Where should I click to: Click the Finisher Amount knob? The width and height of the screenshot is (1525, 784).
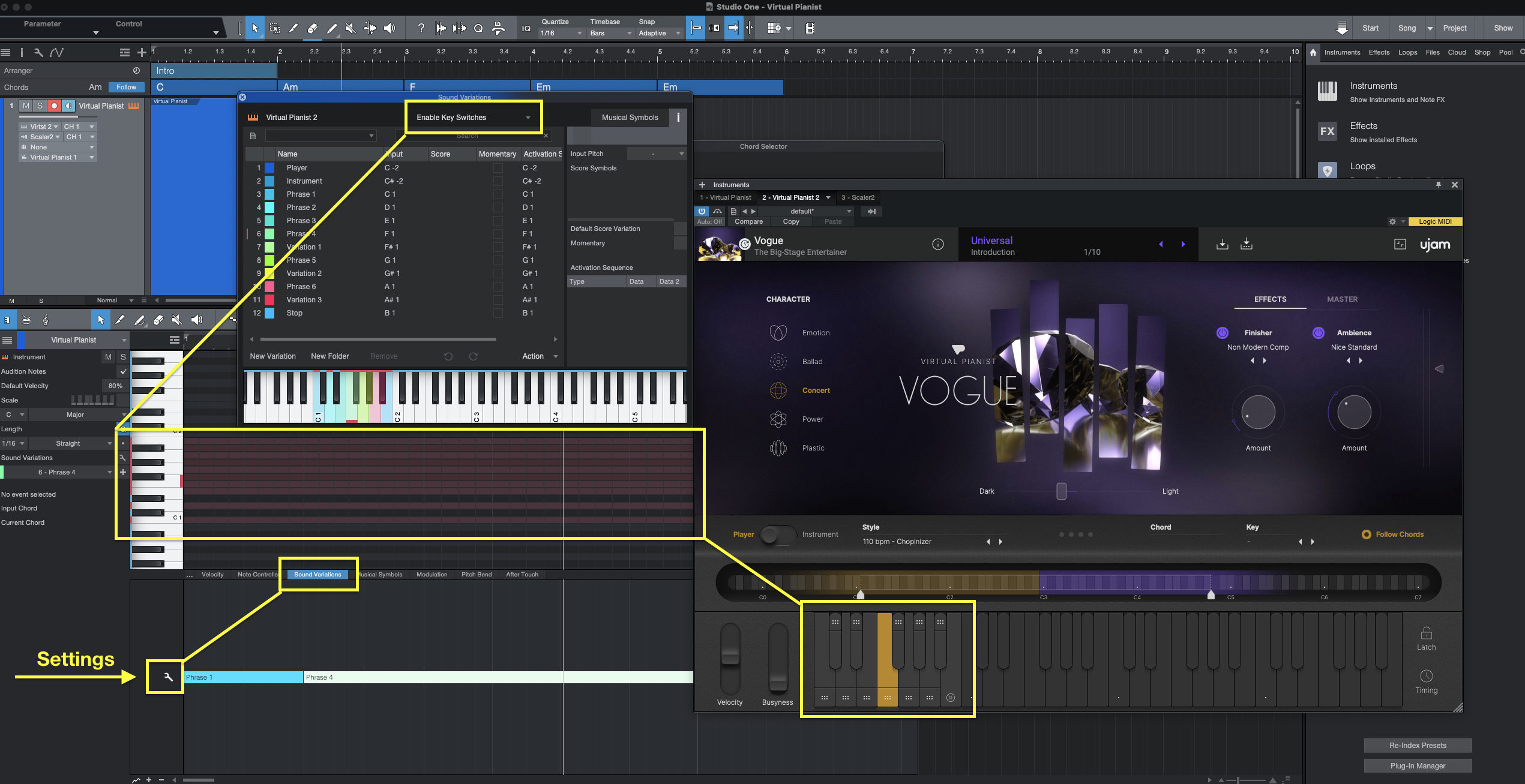pos(1258,413)
